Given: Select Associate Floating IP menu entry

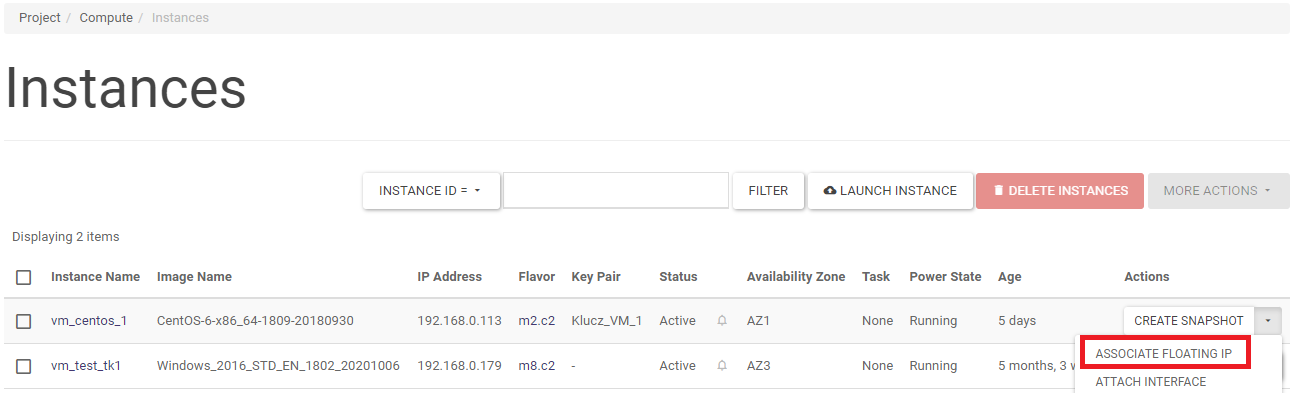Looking at the screenshot, I should (1163, 354).
